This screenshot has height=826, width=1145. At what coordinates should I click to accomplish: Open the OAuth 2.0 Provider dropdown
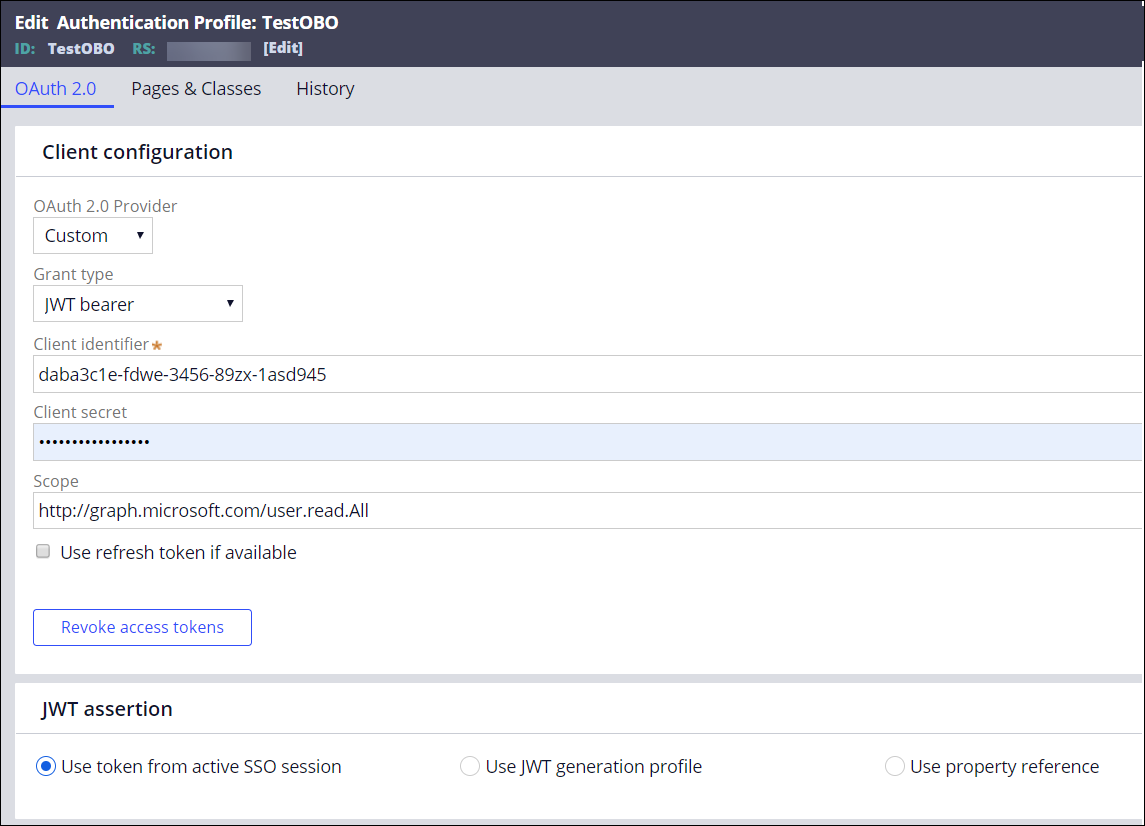(x=93, y=236)
